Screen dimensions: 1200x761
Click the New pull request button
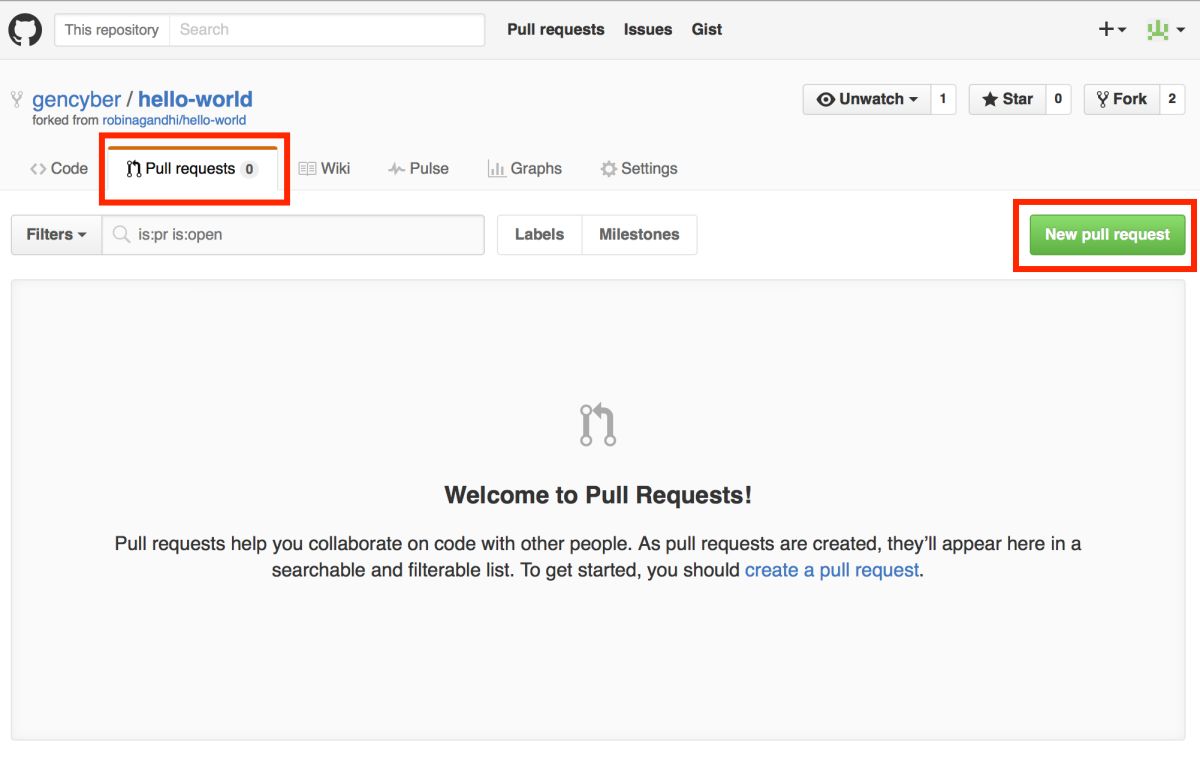click(x=1107, y=235)
